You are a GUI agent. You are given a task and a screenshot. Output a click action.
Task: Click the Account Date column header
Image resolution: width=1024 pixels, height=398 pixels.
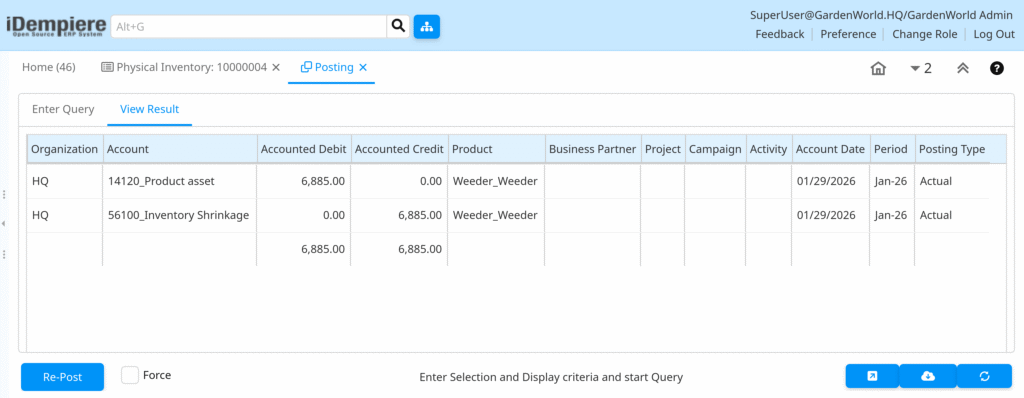(830, 149)
